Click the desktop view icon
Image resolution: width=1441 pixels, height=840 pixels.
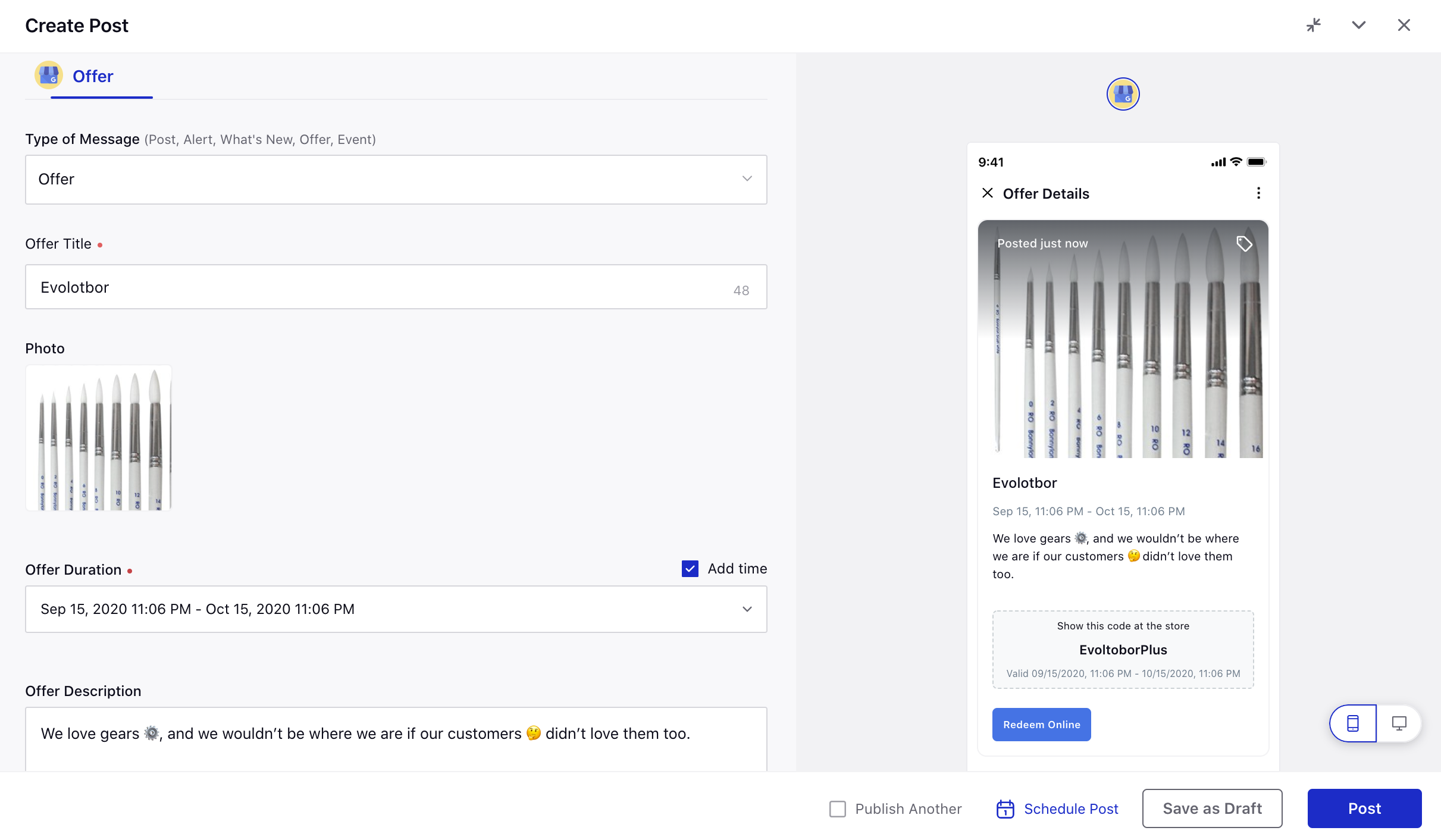tap(1399, 723)
